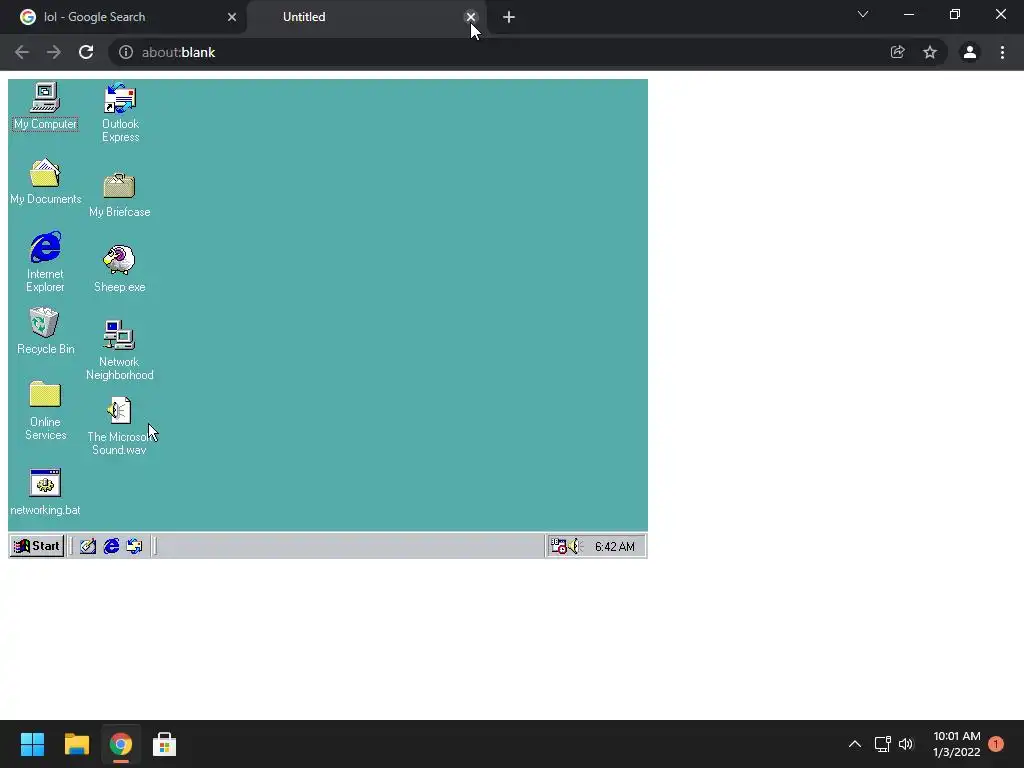This screenshot has width=1024, height=768.
Task: Click Show Desktop quick launch icon
Action: [x=88, y=546]
